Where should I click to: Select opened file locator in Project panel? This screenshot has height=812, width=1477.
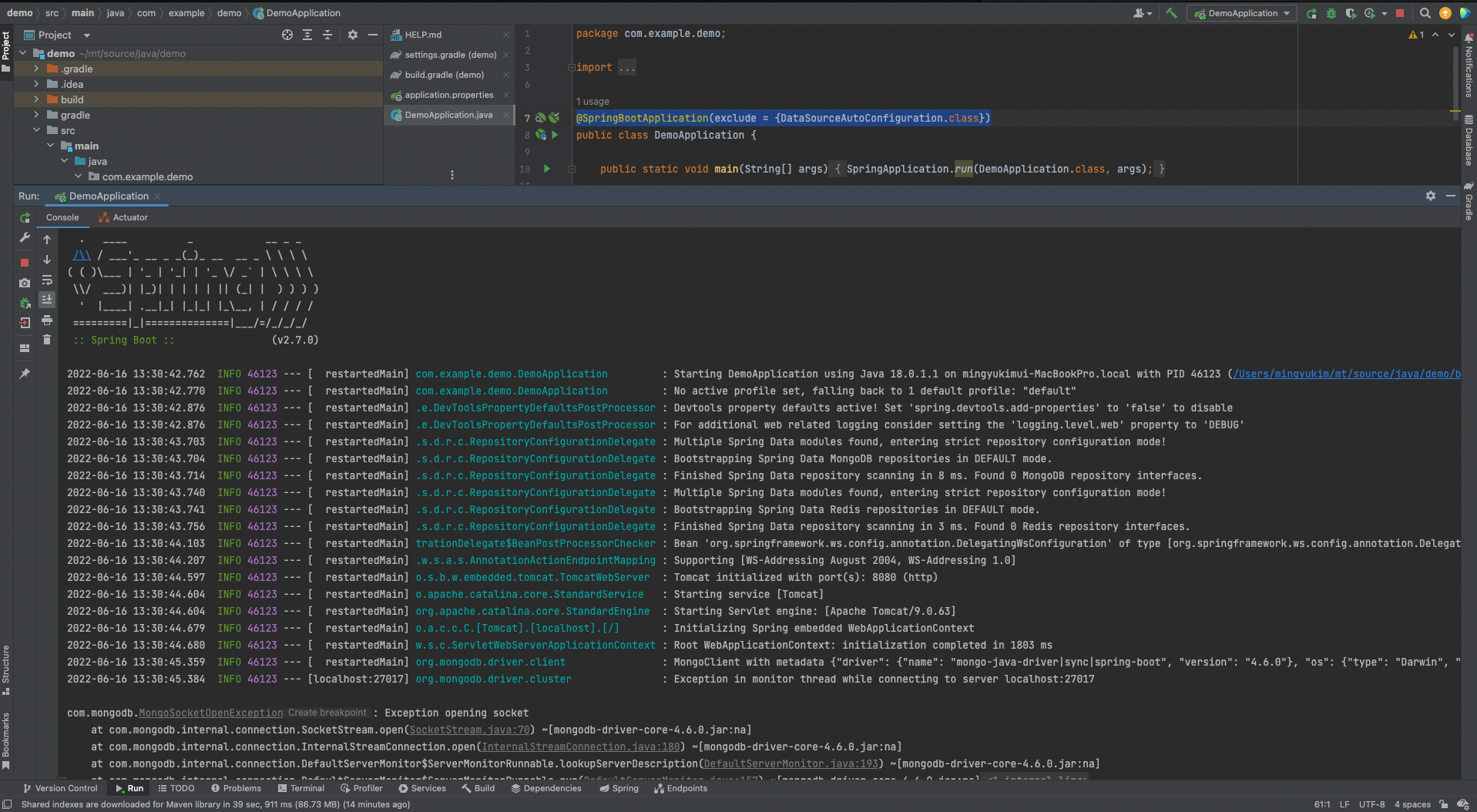(x=287, y=35)
